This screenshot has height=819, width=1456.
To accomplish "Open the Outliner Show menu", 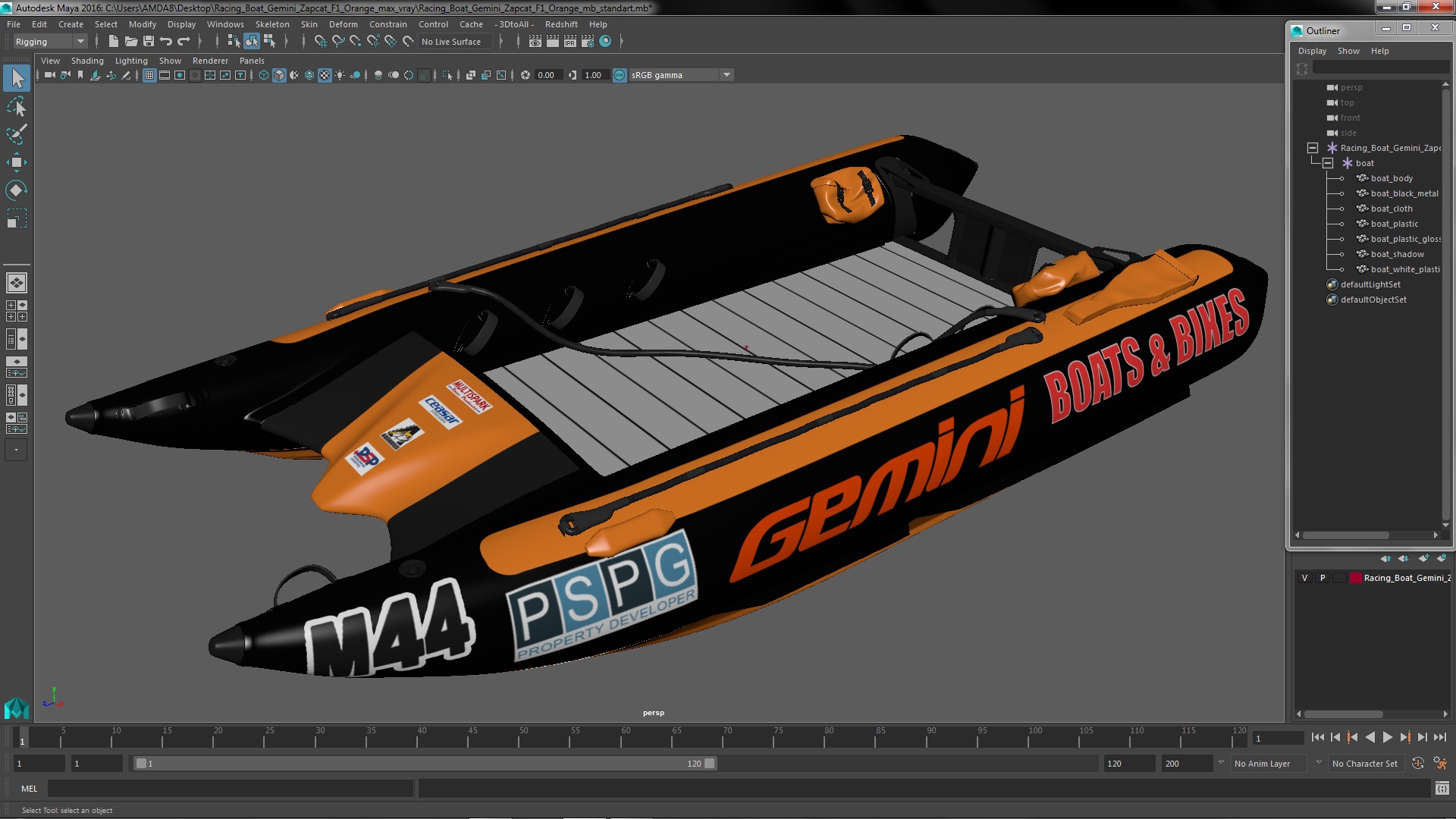I will pyautogui.click(x=1348, y=51).
